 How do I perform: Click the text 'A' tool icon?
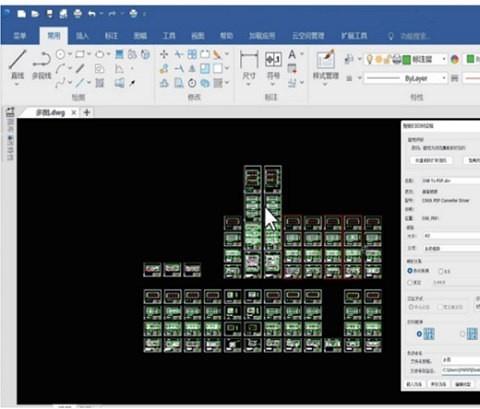click(292, 54)
